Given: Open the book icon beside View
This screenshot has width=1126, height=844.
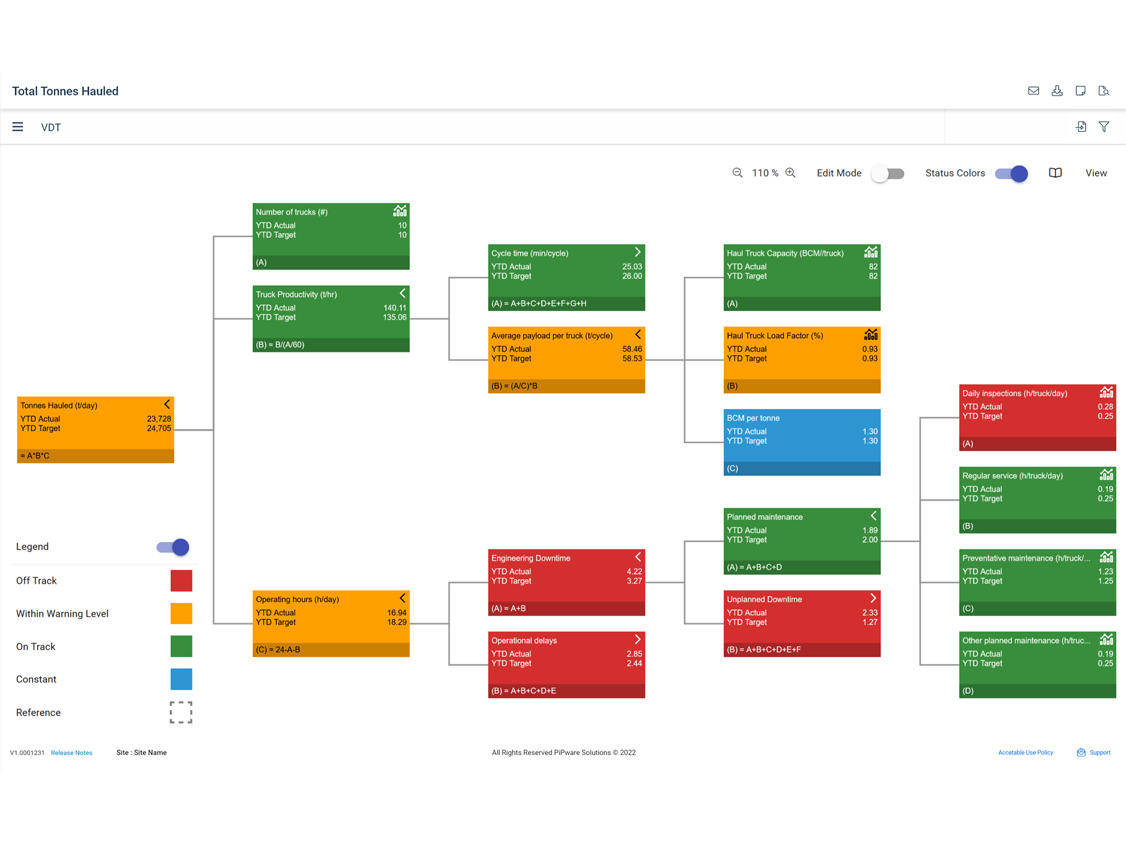Looking at the screenshot, I should [x=1055, y=172].
